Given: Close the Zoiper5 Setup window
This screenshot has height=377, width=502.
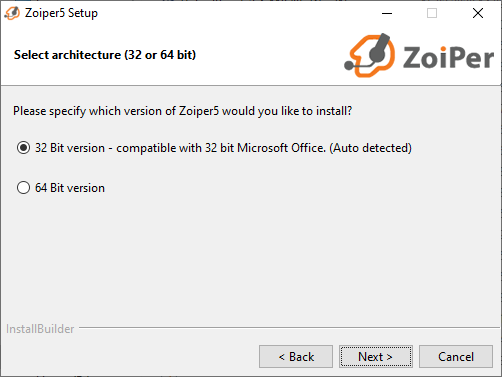Looking at the screenshot, I should coord(478,13).
